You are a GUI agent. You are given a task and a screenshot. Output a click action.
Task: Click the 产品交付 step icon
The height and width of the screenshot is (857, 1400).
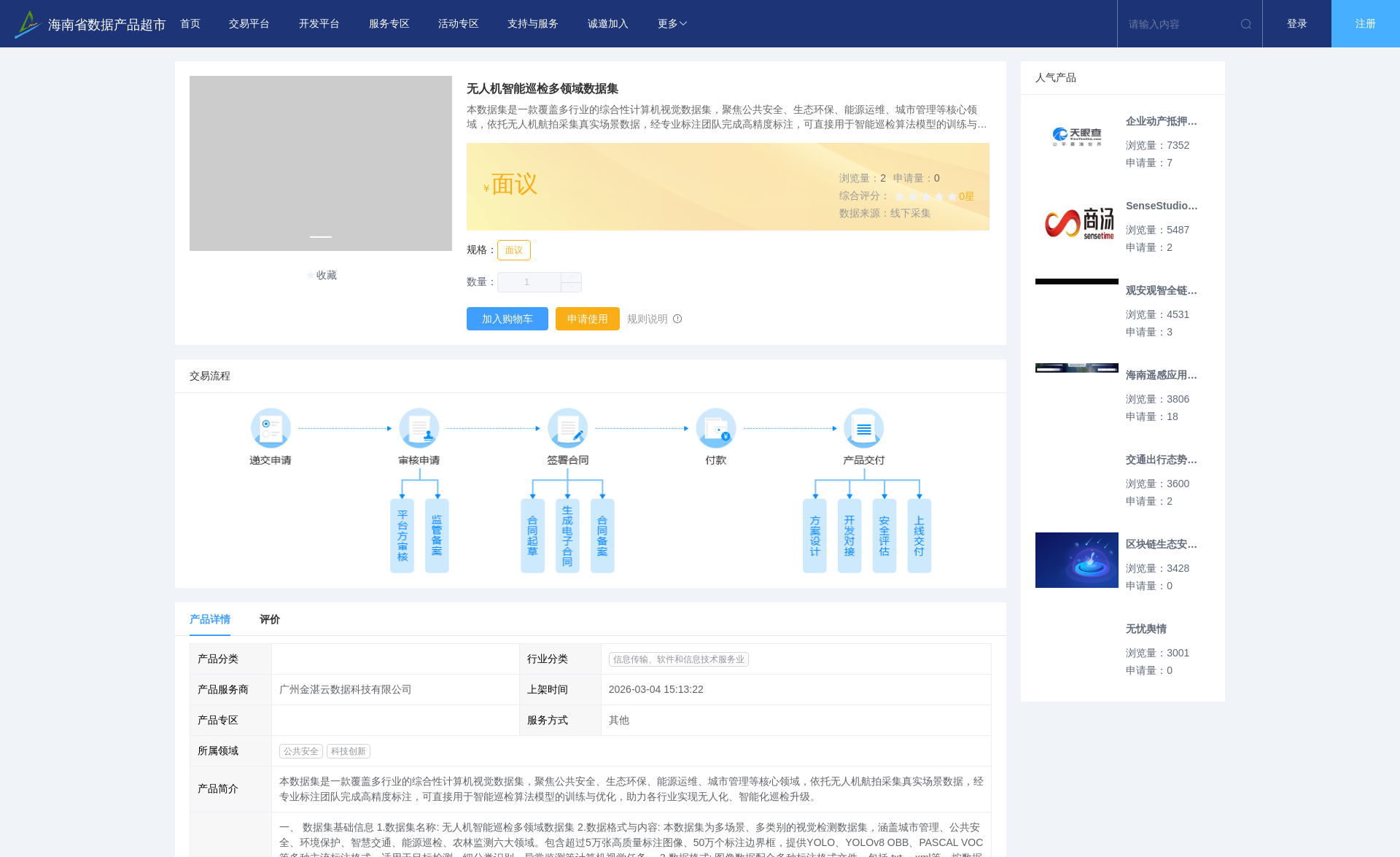click(x=864, y=428)
